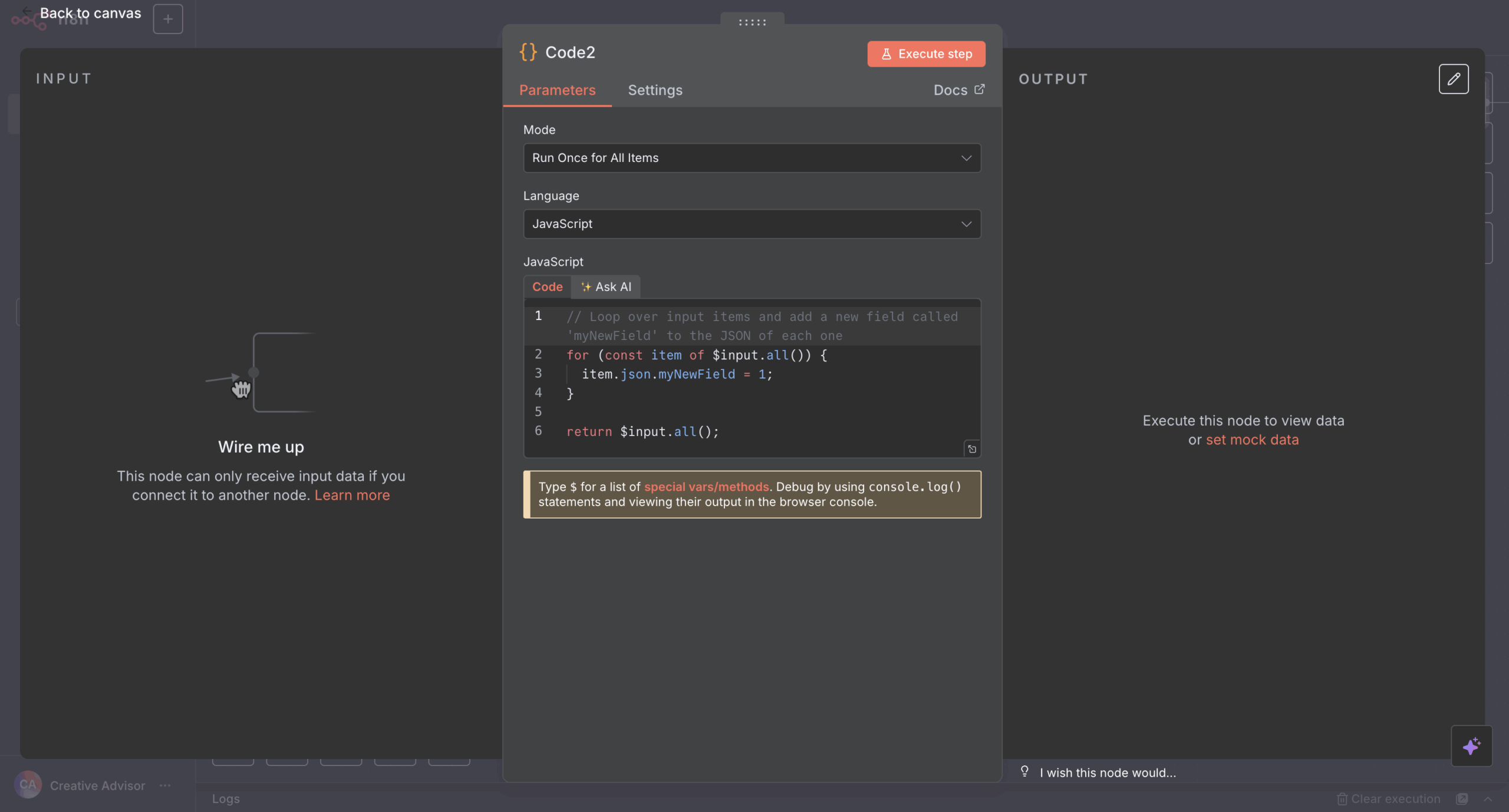Click the curly braces Code node icon

click(x=528, y=52)
